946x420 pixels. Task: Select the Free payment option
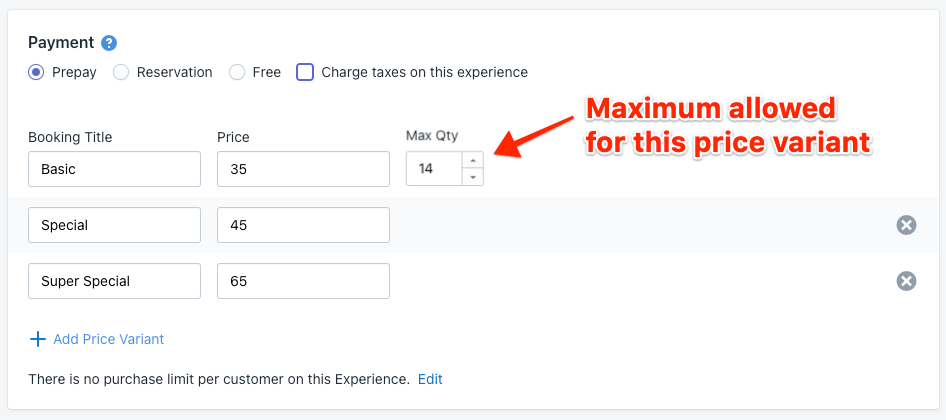[237, 72]
